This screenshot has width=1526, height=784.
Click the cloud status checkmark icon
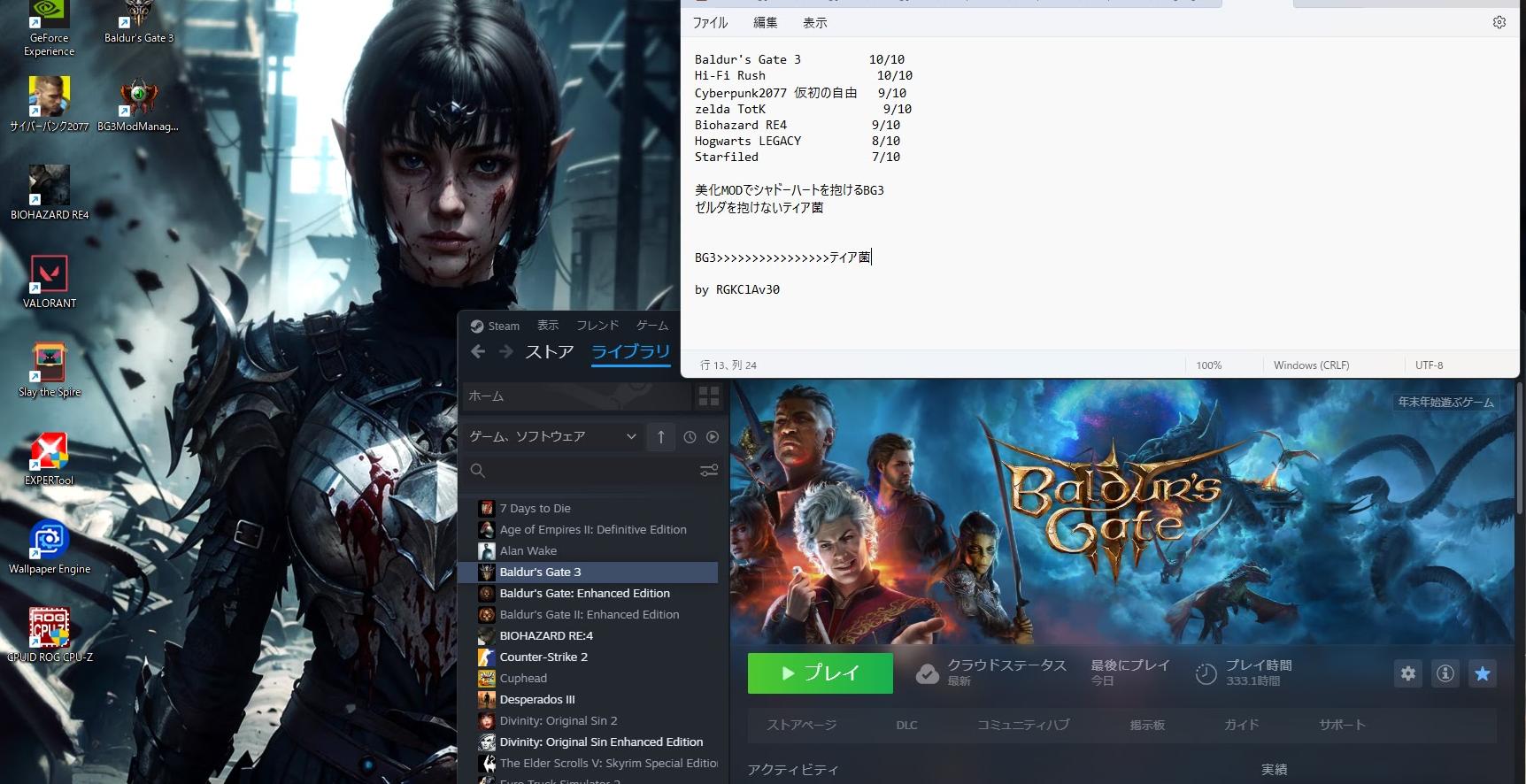click(927, 673)
